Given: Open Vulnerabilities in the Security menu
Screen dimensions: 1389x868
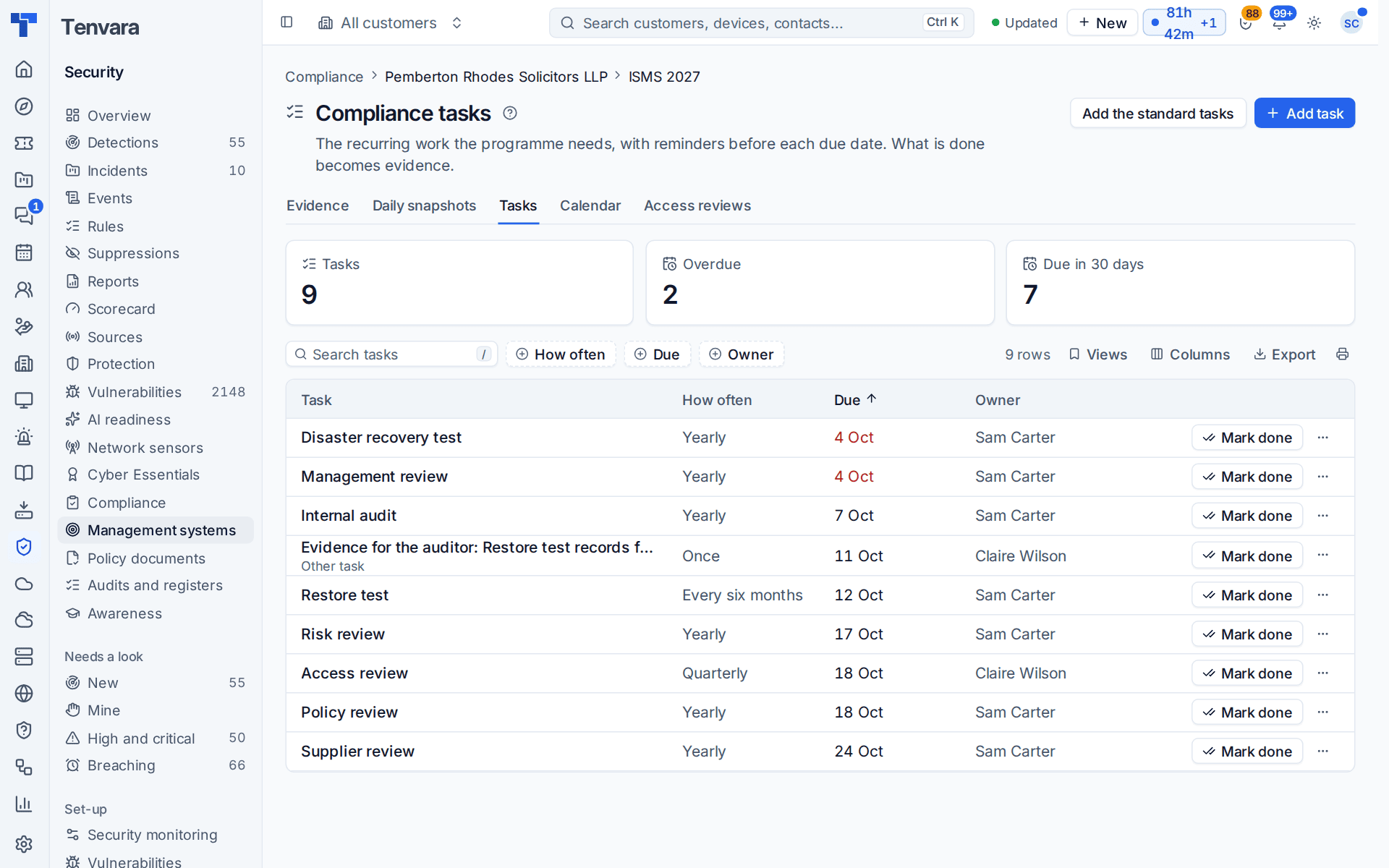Looking at the screenshot, I should click(x=156, y=392).
